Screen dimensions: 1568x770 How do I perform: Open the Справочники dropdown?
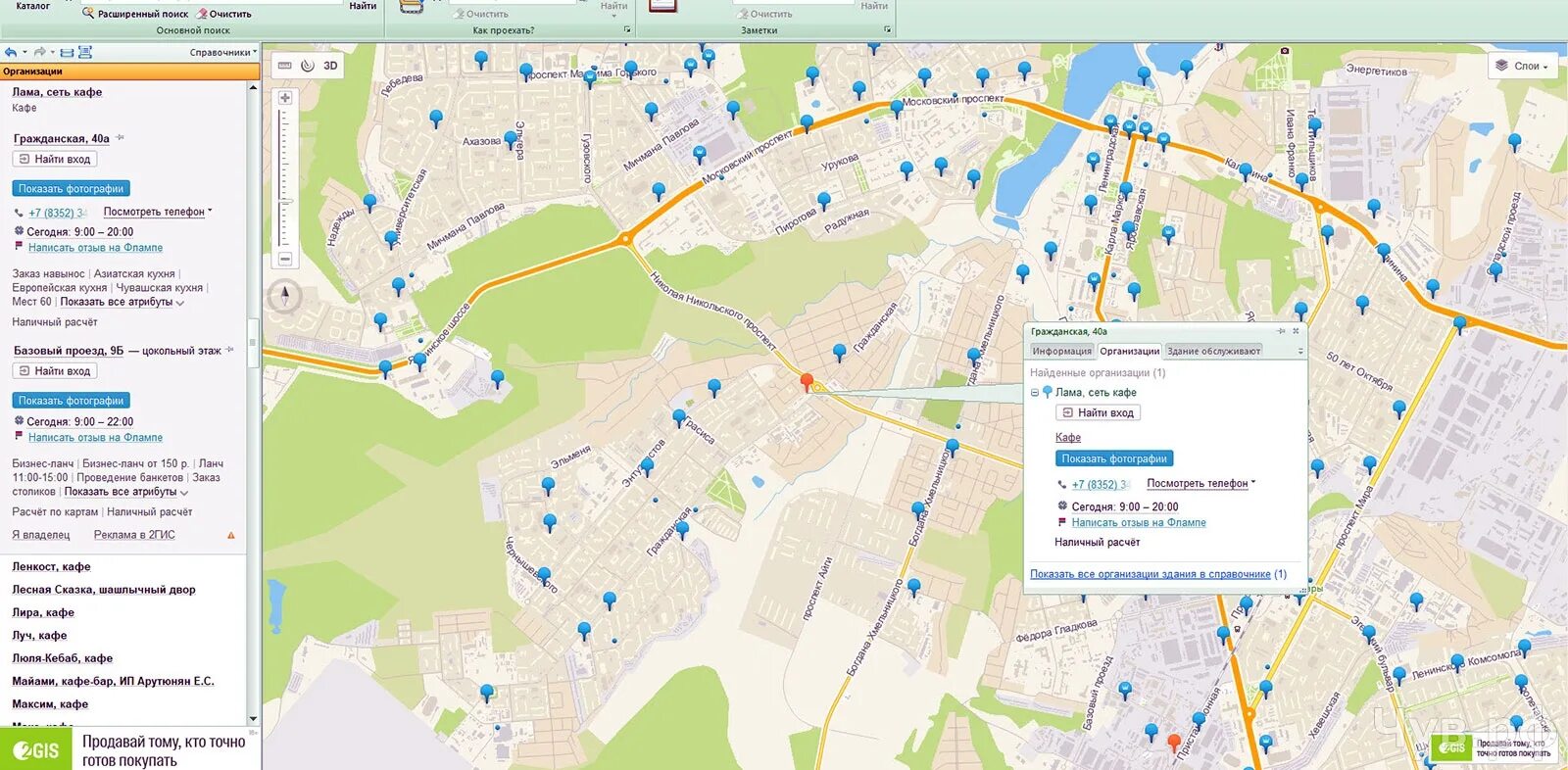point(223,53)
